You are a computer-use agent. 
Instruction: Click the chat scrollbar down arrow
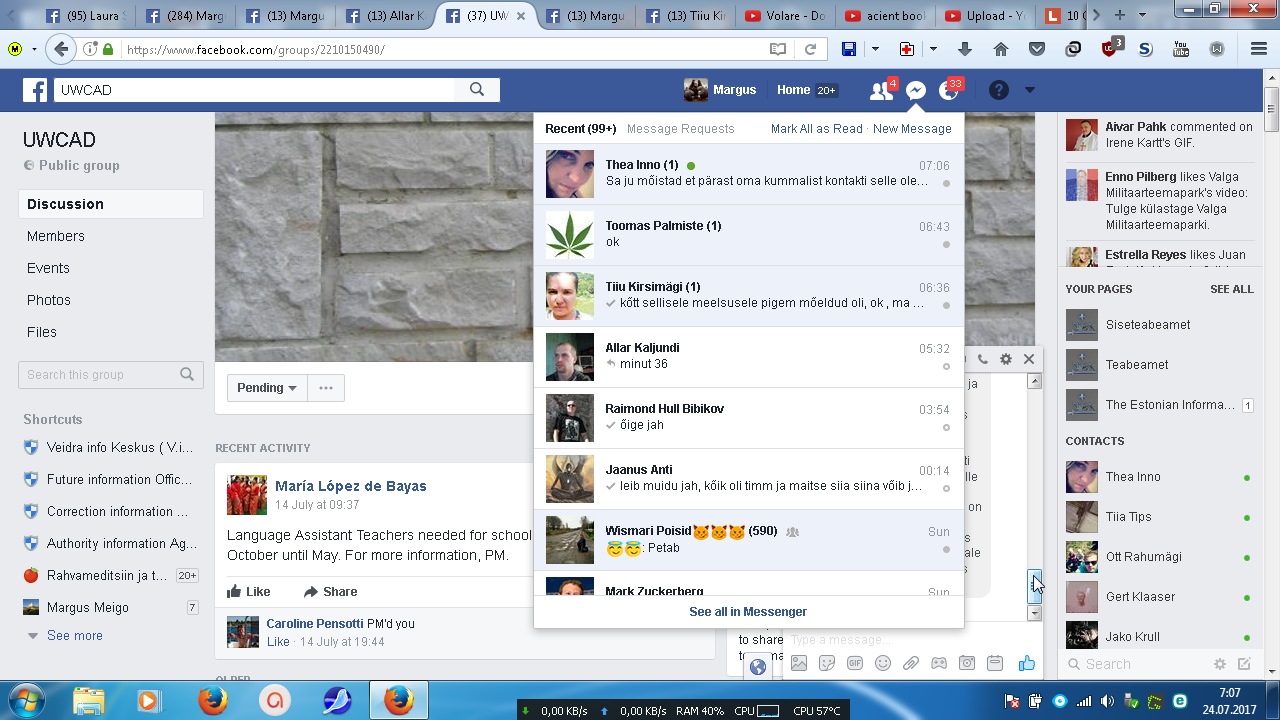click(x=1035, y=613)
